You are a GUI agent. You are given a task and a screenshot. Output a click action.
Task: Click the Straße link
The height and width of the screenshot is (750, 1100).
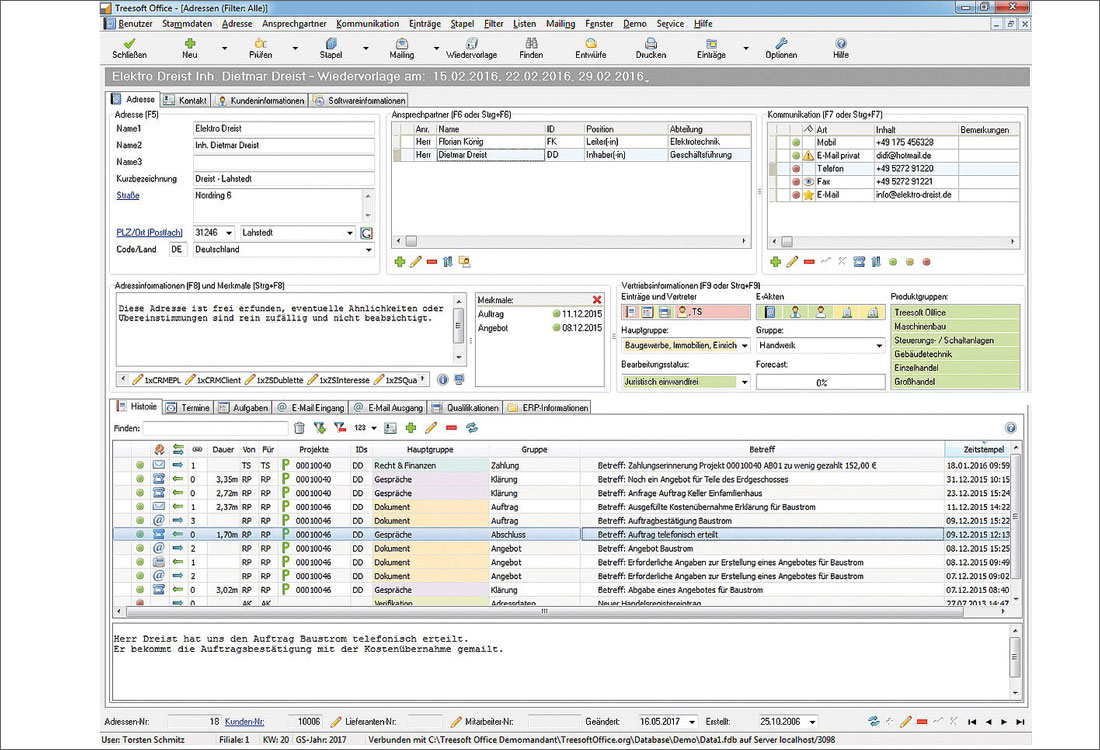tap(128, 196)
